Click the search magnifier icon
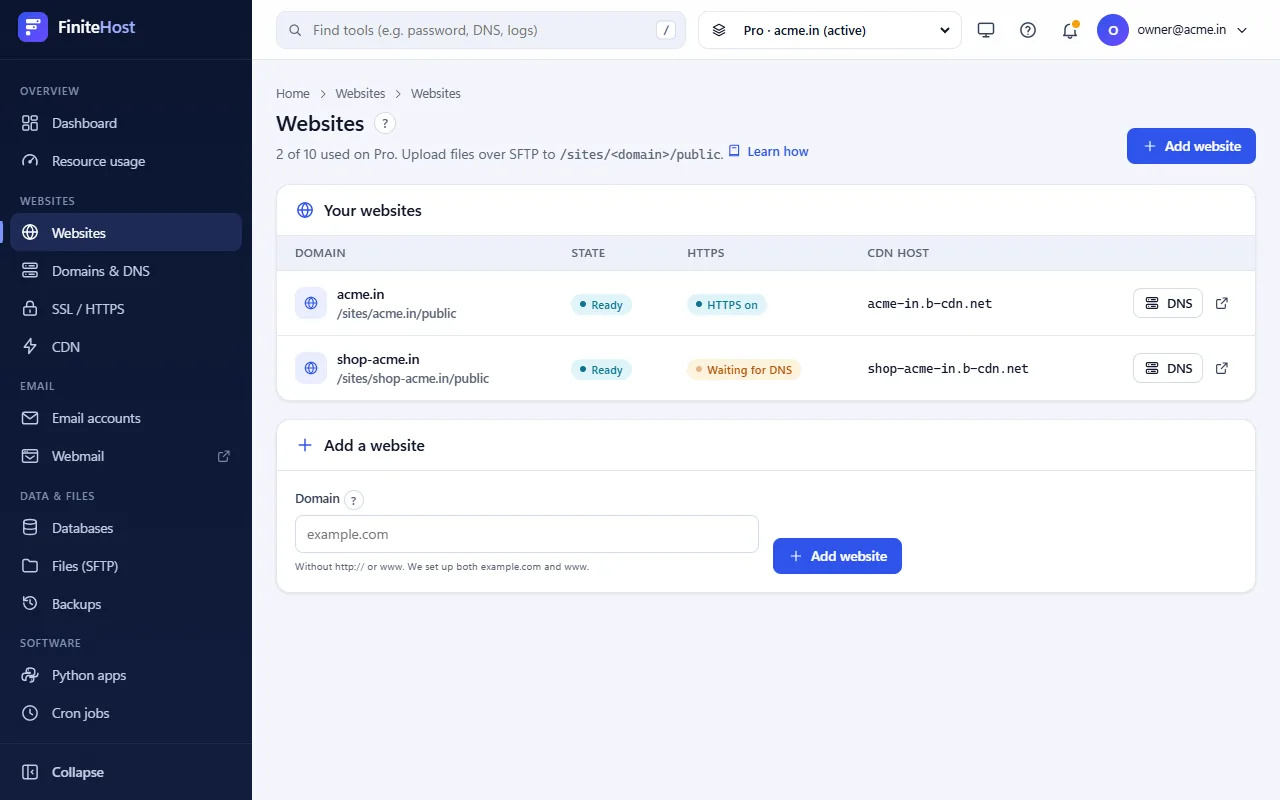Screen dimensions: 1280x800 (x=295, y=30)
